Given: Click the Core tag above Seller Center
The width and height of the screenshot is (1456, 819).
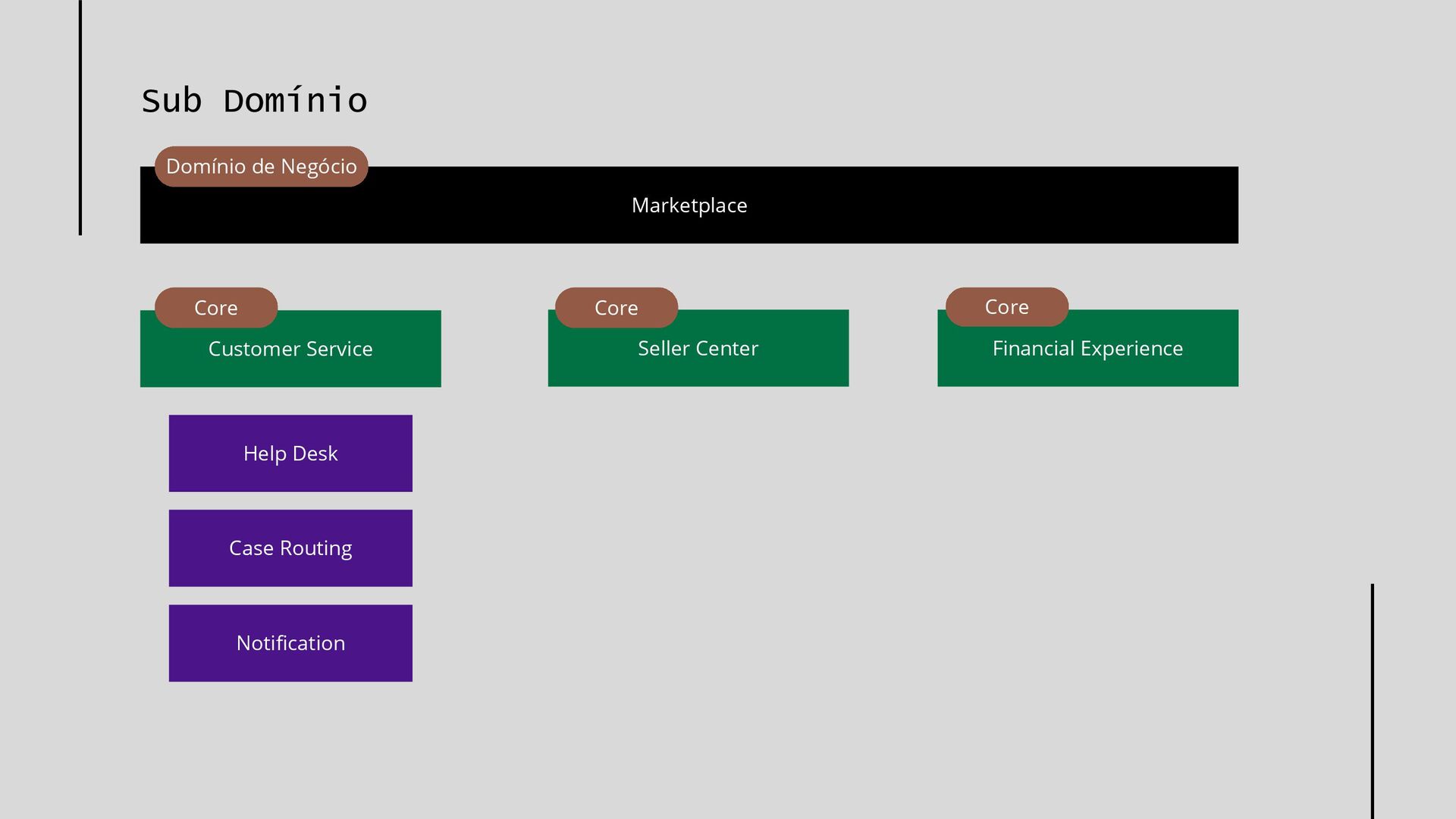Looking at the screenshot, I should [x=617, y=307].
